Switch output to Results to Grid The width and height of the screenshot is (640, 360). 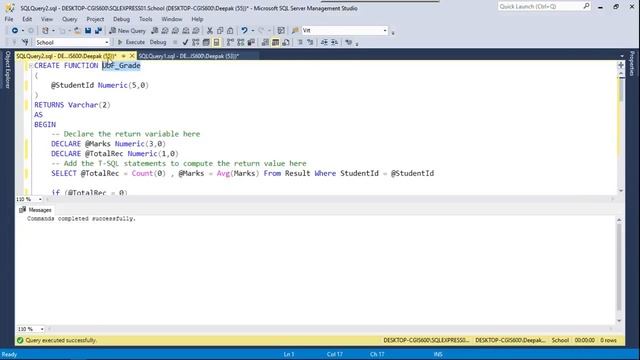click(x=276, y=42)
